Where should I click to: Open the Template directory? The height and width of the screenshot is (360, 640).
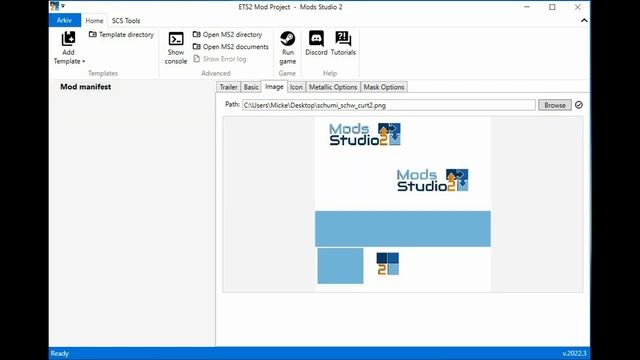point(121,35)
